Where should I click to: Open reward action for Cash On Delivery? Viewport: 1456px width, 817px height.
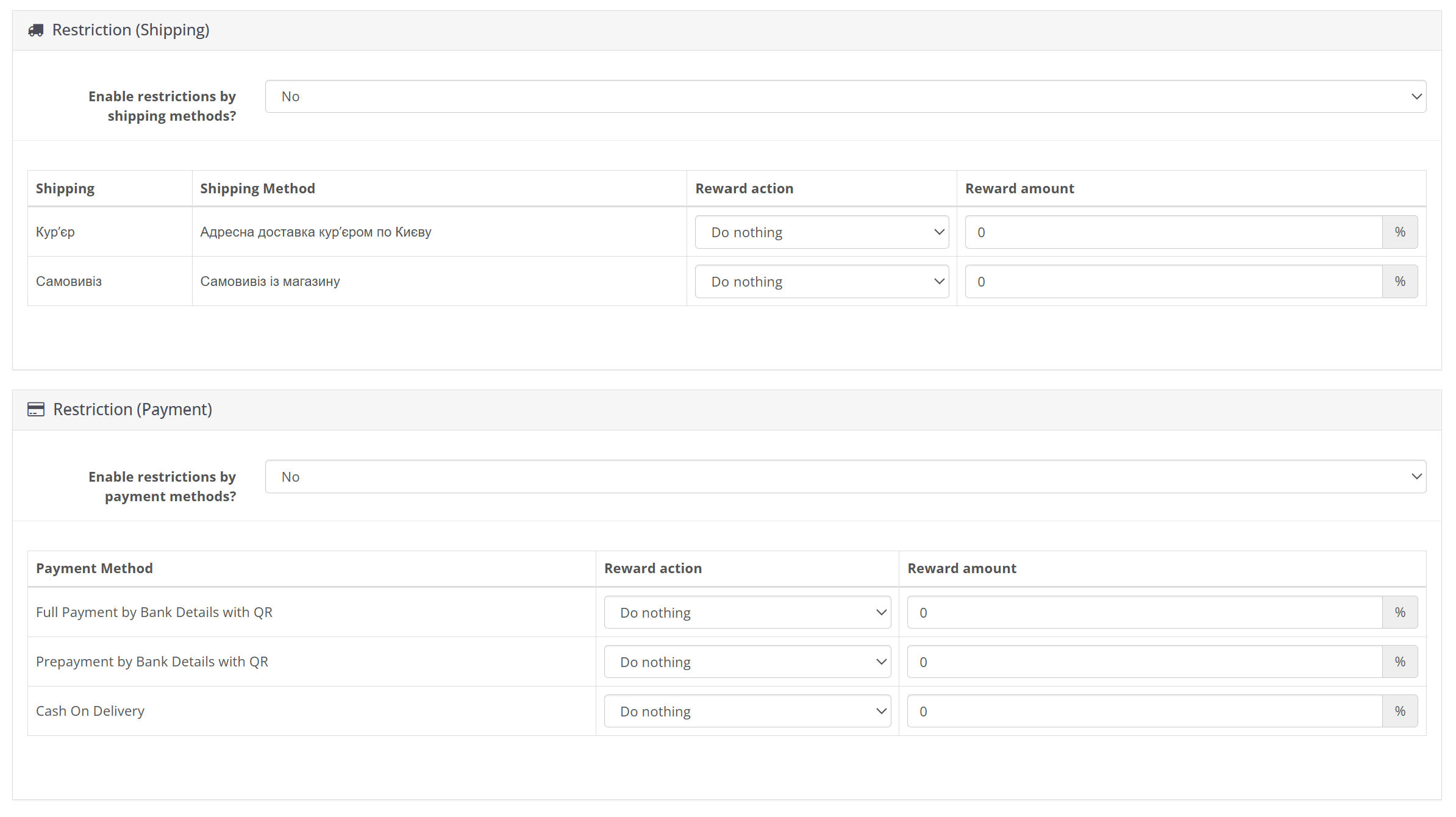click(748, 712)
